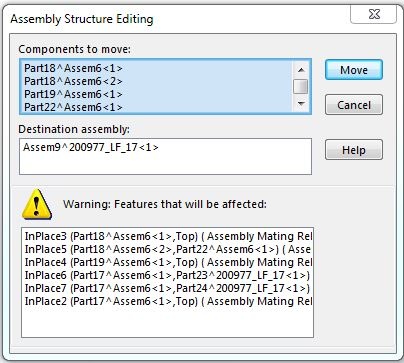Select Part18^Assem6<2> in components list
404x363 pixels.
pyautogui.click(x=156, y=81)
